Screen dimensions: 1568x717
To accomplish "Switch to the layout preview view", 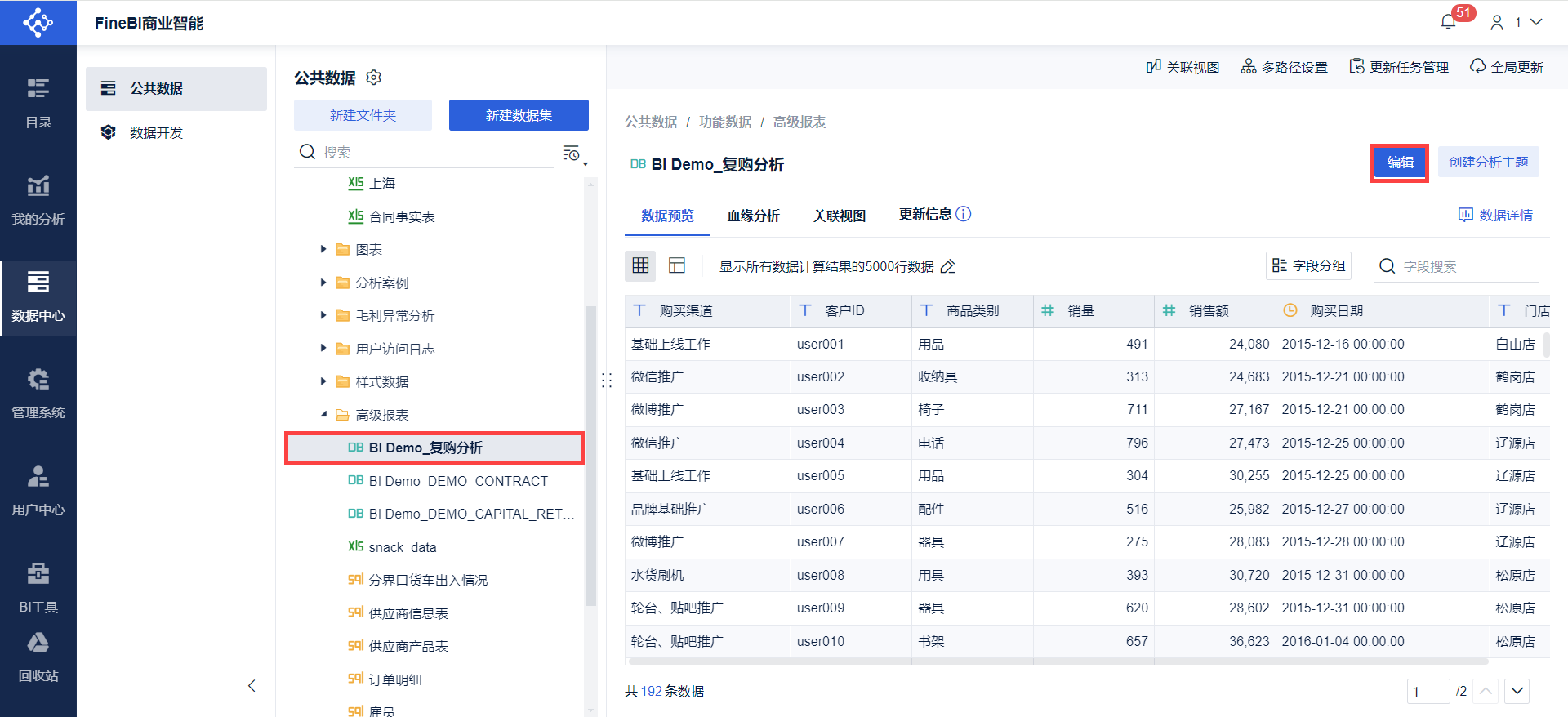I will [x=677, y=265].
